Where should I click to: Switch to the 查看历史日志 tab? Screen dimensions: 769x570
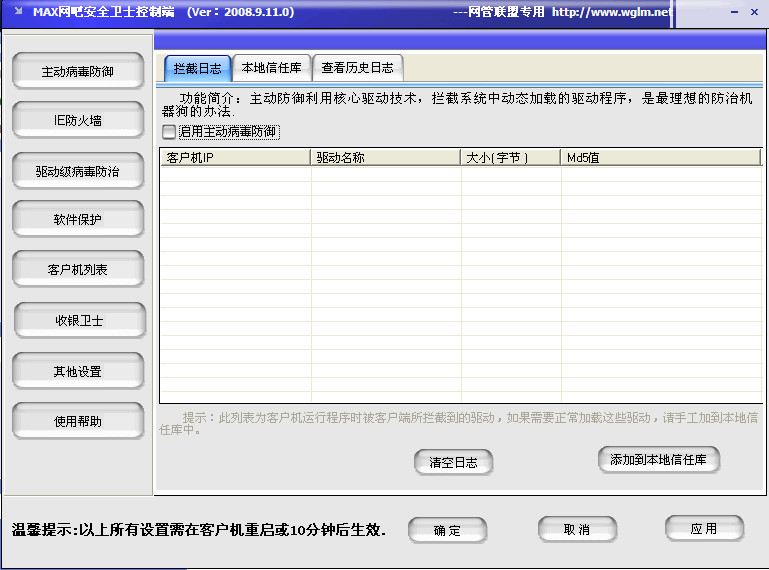pyautogui.click(x=358, y=68)
